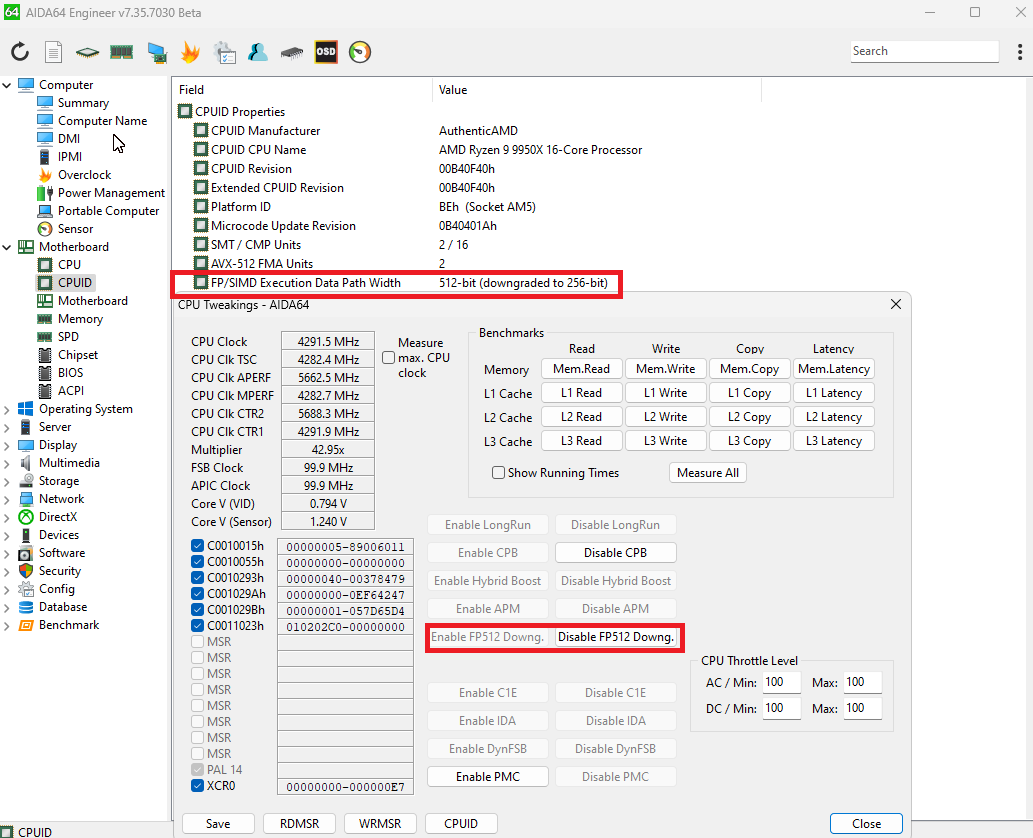
Task: Expand the Network tree node
Action: (x=7, y=499)
